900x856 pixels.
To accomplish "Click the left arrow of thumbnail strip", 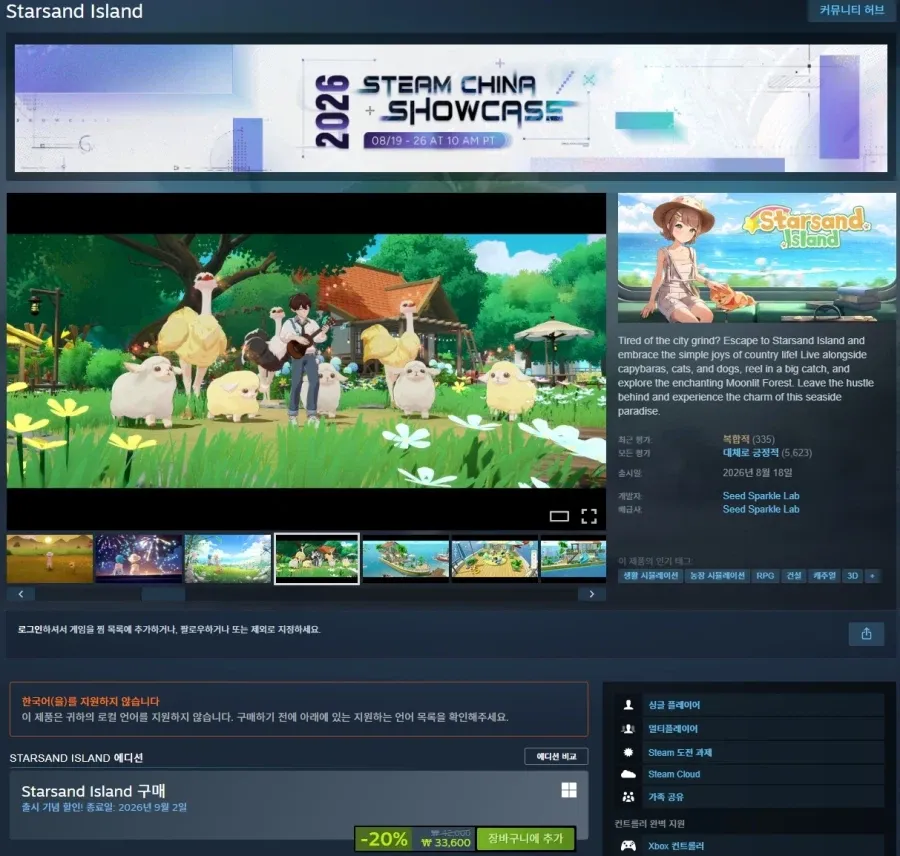I will click(21, 594).
